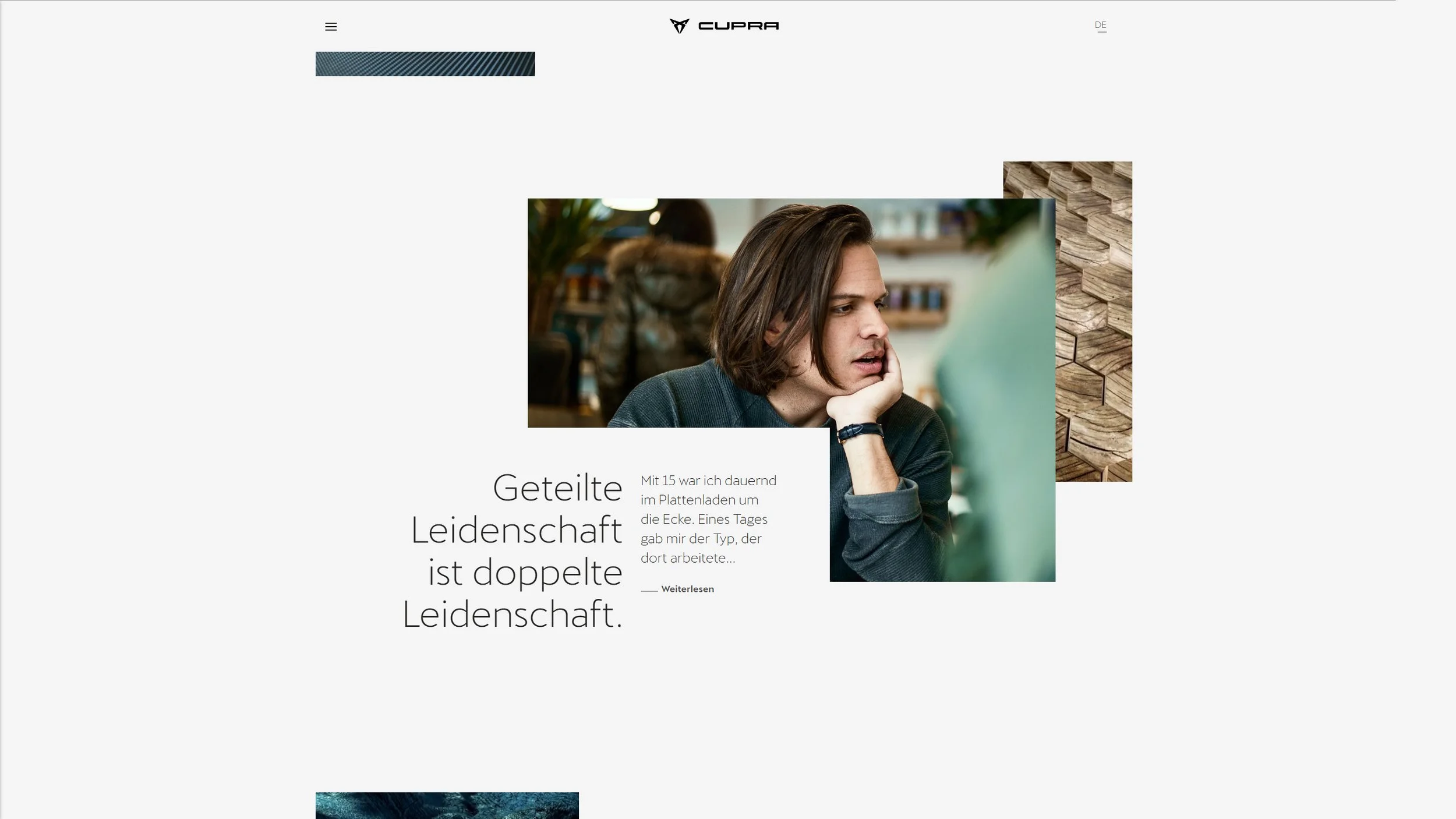Screen dimensions: 1456x819
Task: Click the headline line 'ist doppelte'
Action: pos(525,573)
